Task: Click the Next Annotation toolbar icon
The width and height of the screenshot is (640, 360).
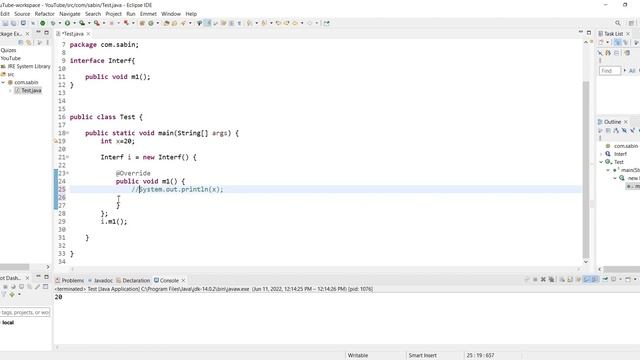Action: pyautogui.click(x=250, y=23)
